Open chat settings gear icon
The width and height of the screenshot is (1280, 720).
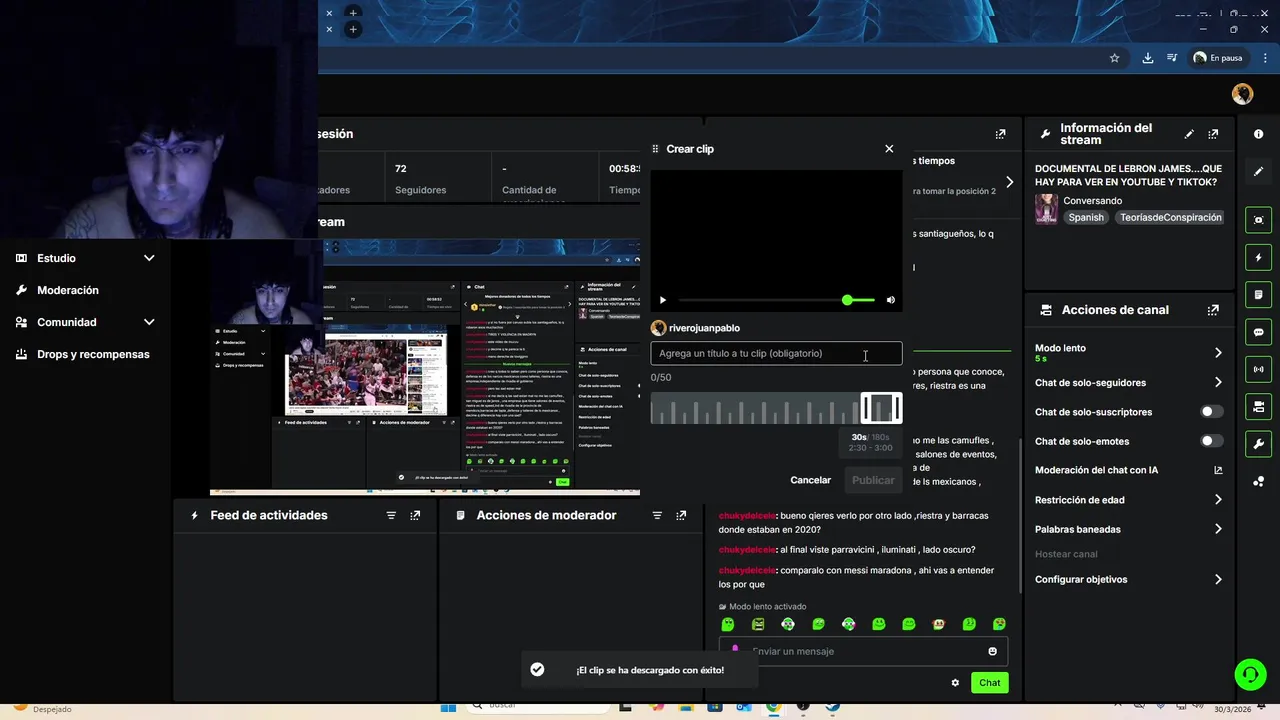tap(955, 683)
